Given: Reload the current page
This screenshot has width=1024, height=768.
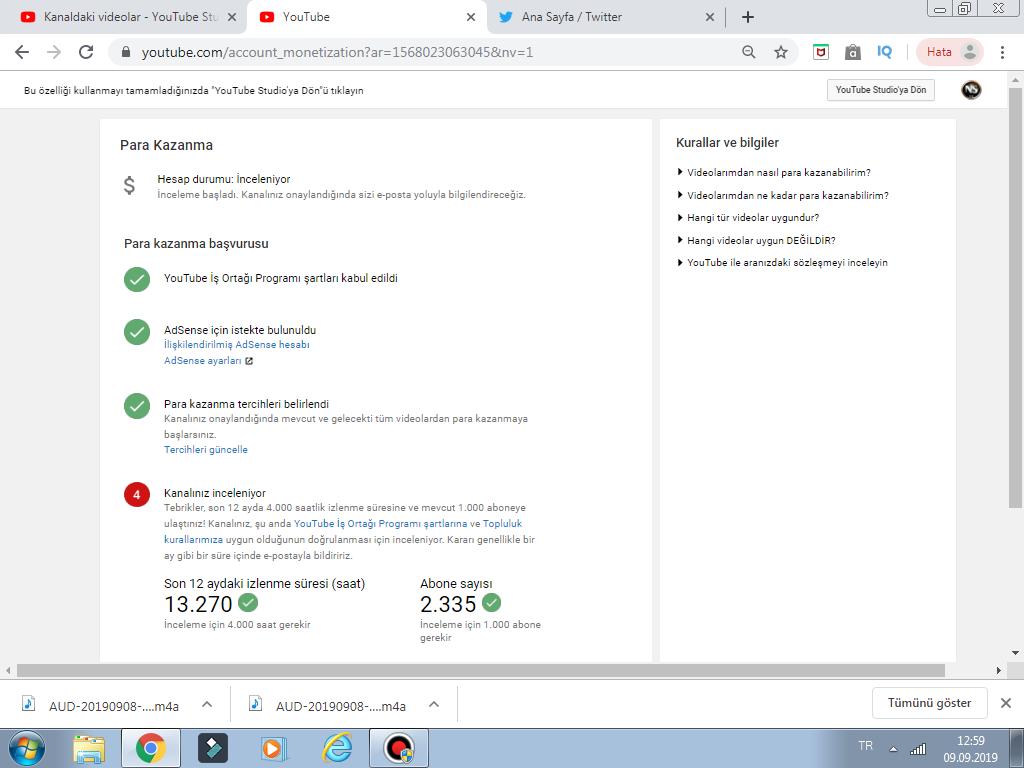Looking at the screenshot, I should tap(86, 52).
